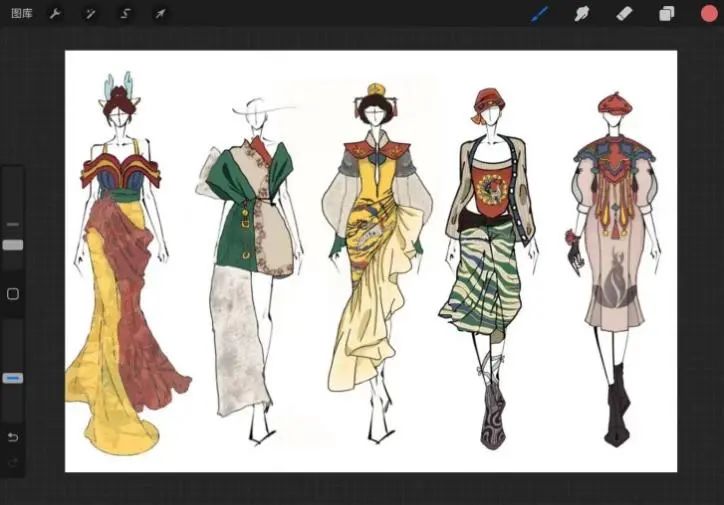Open the 图库 gallery
Screen dimensions: 724x505
pos(22,14)
